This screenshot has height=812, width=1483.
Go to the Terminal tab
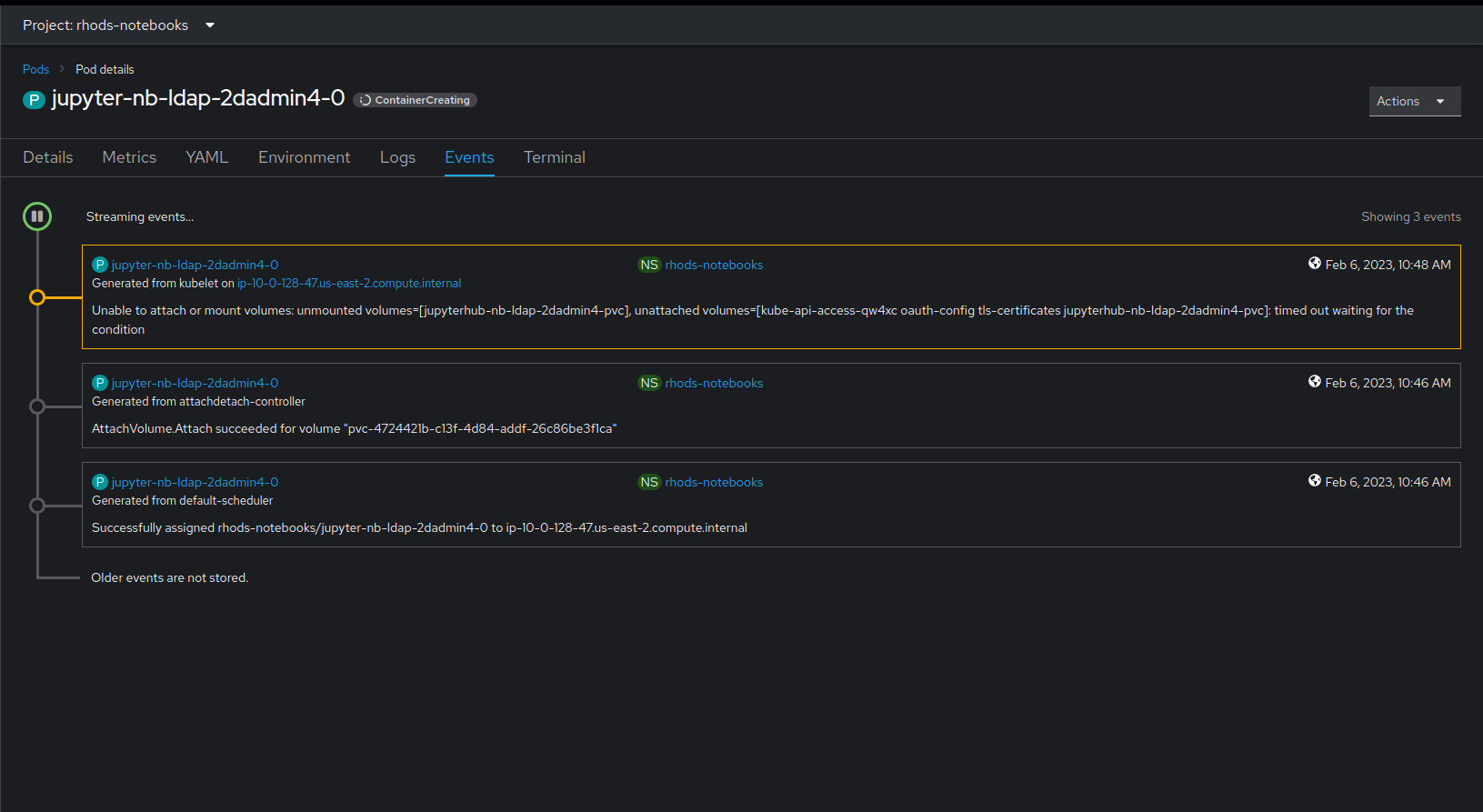[554, 157]
